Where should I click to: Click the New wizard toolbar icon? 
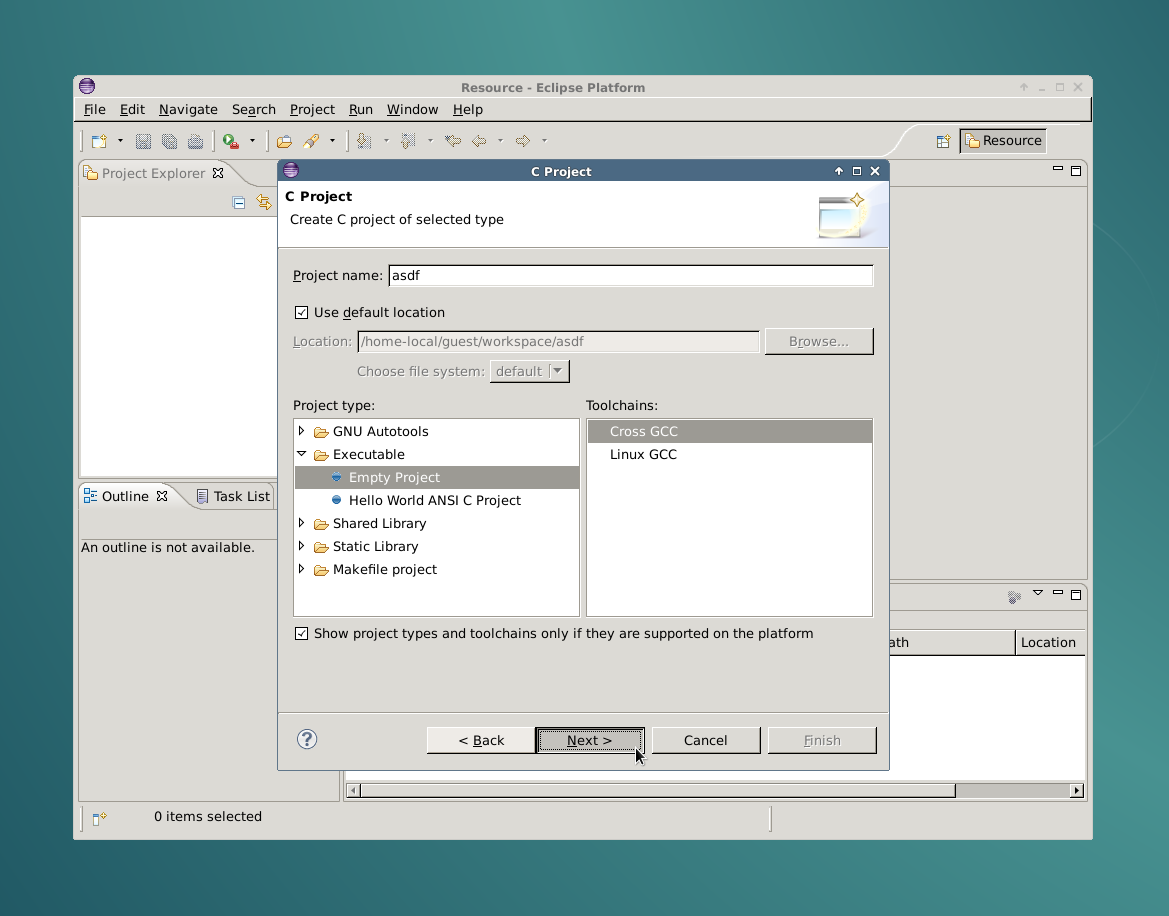pyautogui.click(x=98, y=141)
